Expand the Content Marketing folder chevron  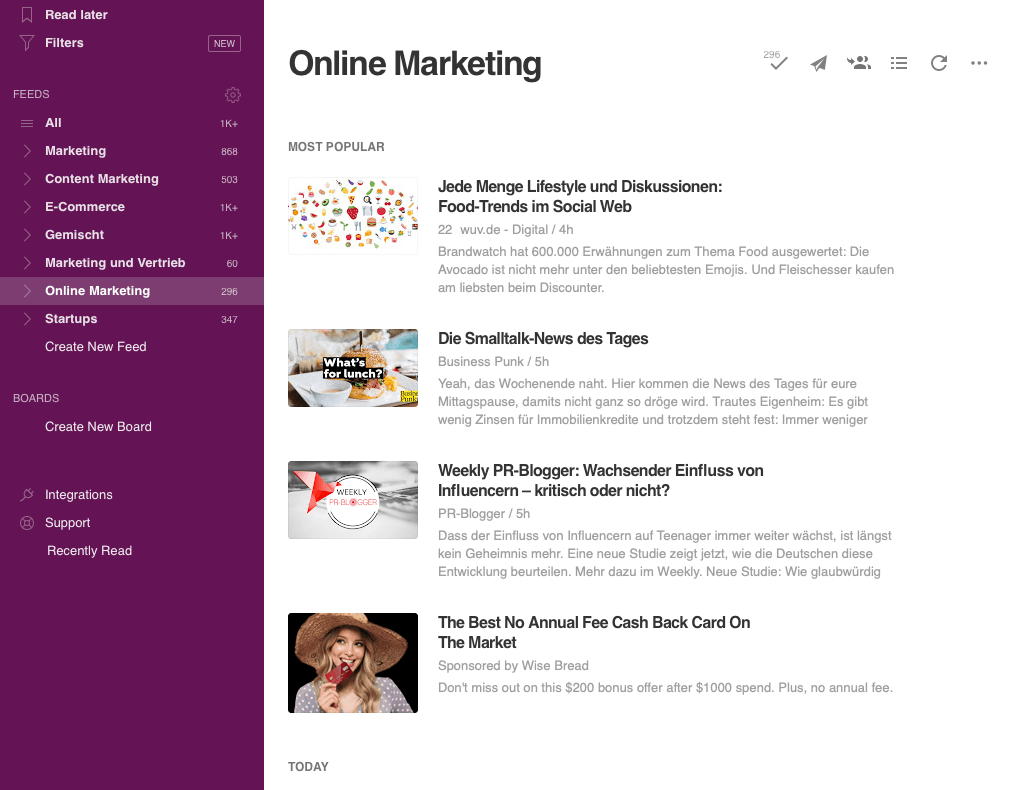click(27, 179)
